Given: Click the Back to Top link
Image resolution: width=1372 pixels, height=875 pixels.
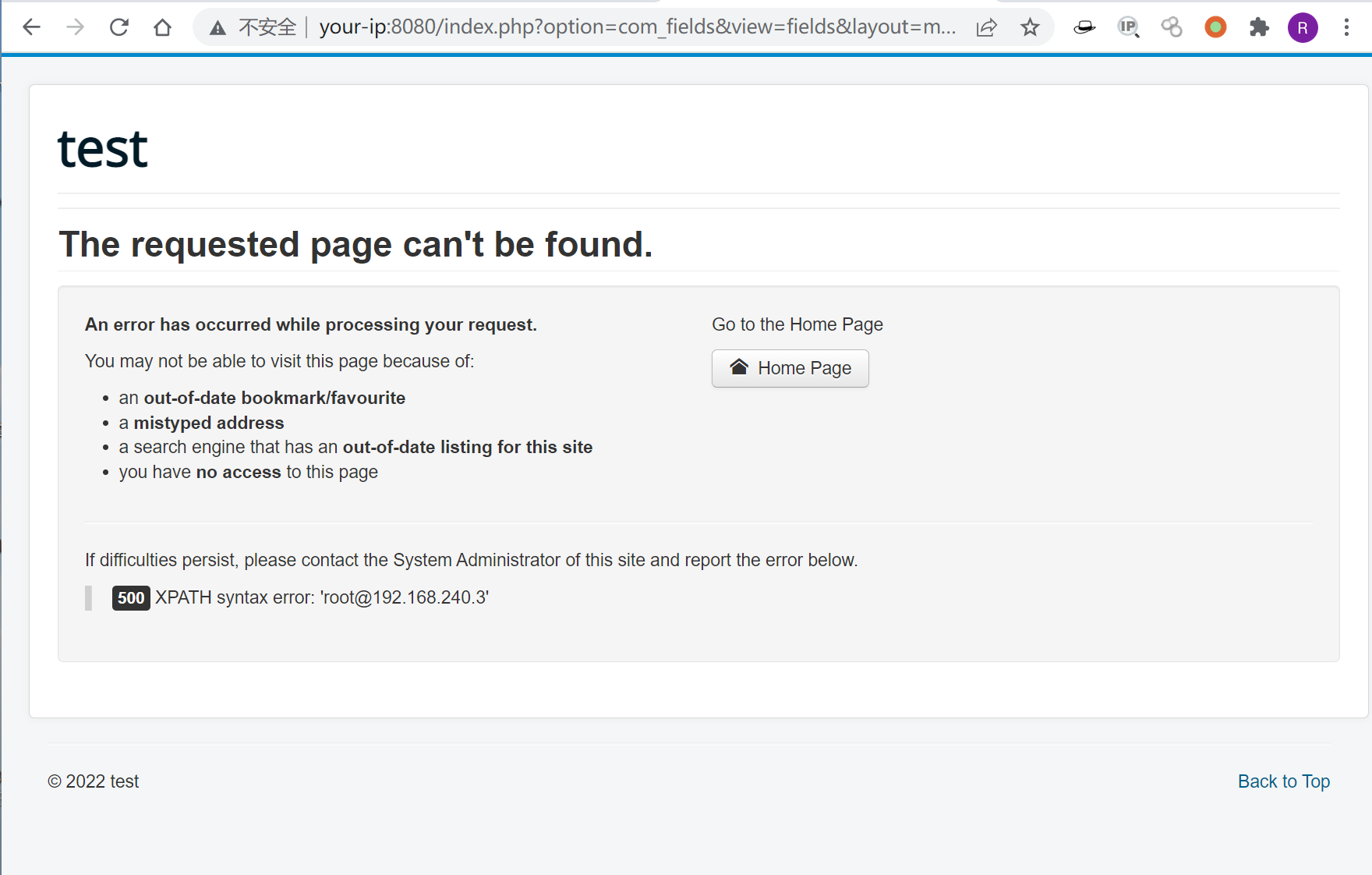Looking at the screenshot, I should (x=1283, y=781).
